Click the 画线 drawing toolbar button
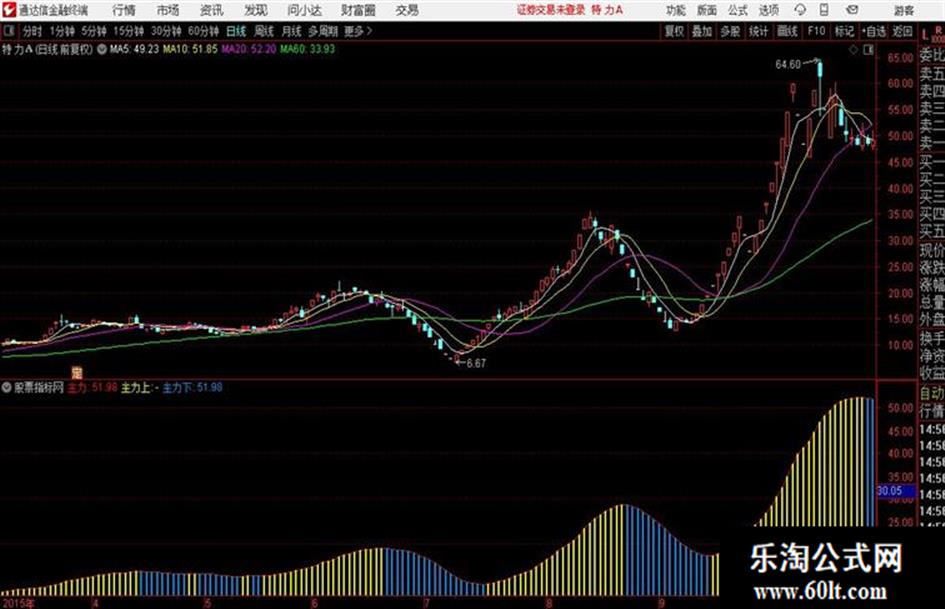 click(x=787, y=31)
